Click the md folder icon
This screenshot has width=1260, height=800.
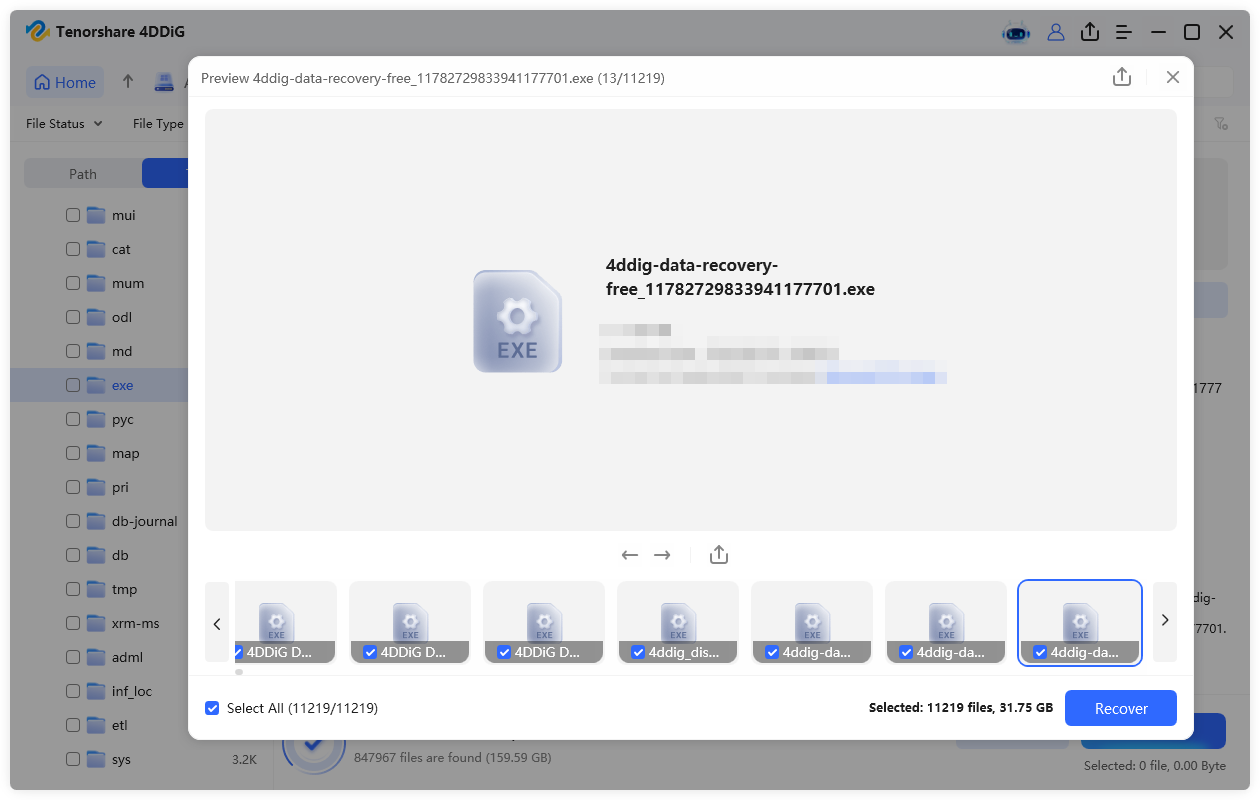click(x=96, y=351)
